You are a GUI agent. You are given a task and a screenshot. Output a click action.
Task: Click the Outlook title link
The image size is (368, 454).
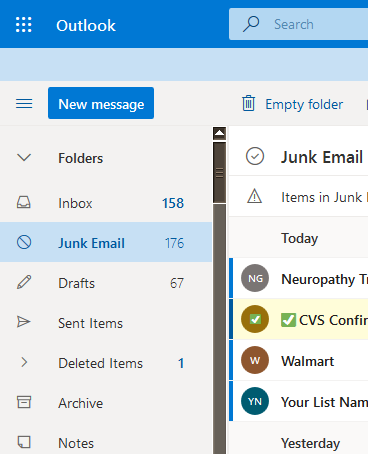(x=86, y=26)
